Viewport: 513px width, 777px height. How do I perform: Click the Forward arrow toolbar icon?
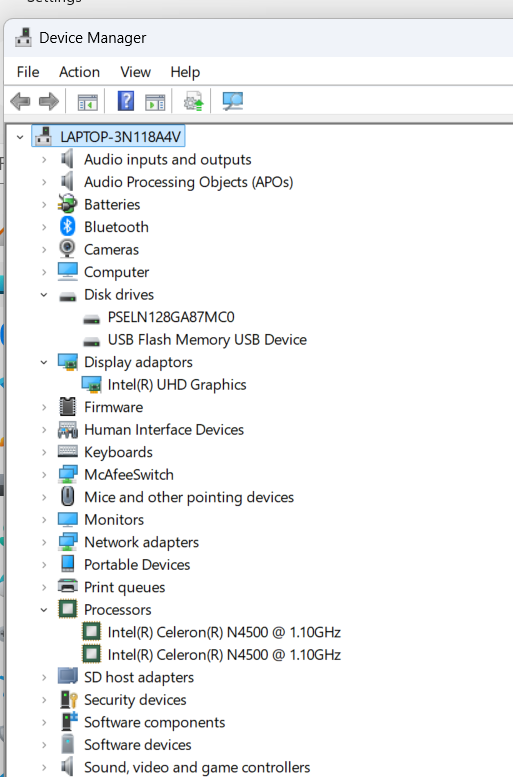point(49,102)
